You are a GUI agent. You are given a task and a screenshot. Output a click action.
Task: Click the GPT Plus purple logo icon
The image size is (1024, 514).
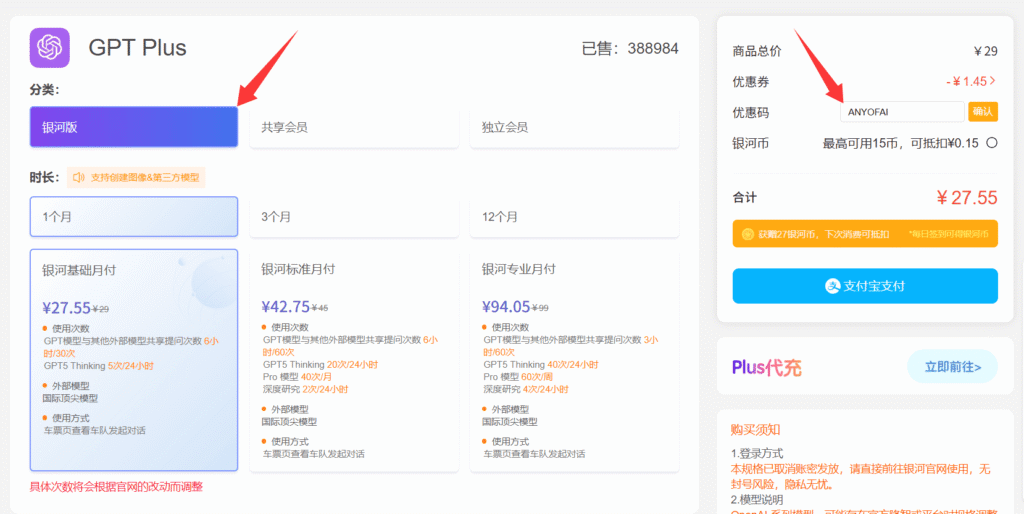point(50,48)
